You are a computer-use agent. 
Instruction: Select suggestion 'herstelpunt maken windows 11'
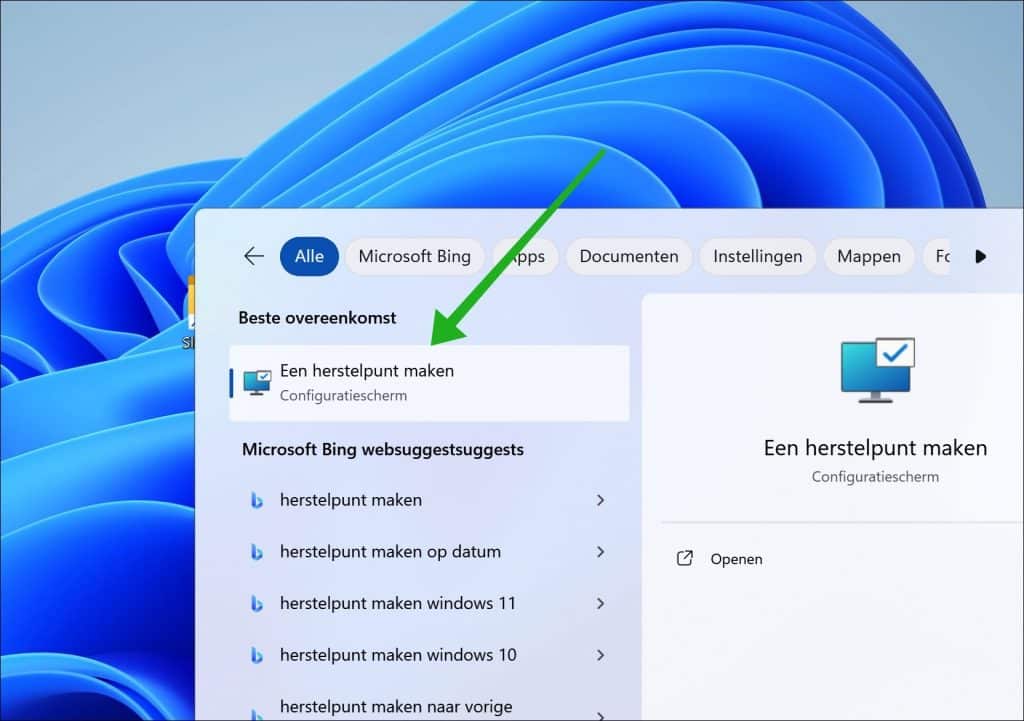pos(429,603)
